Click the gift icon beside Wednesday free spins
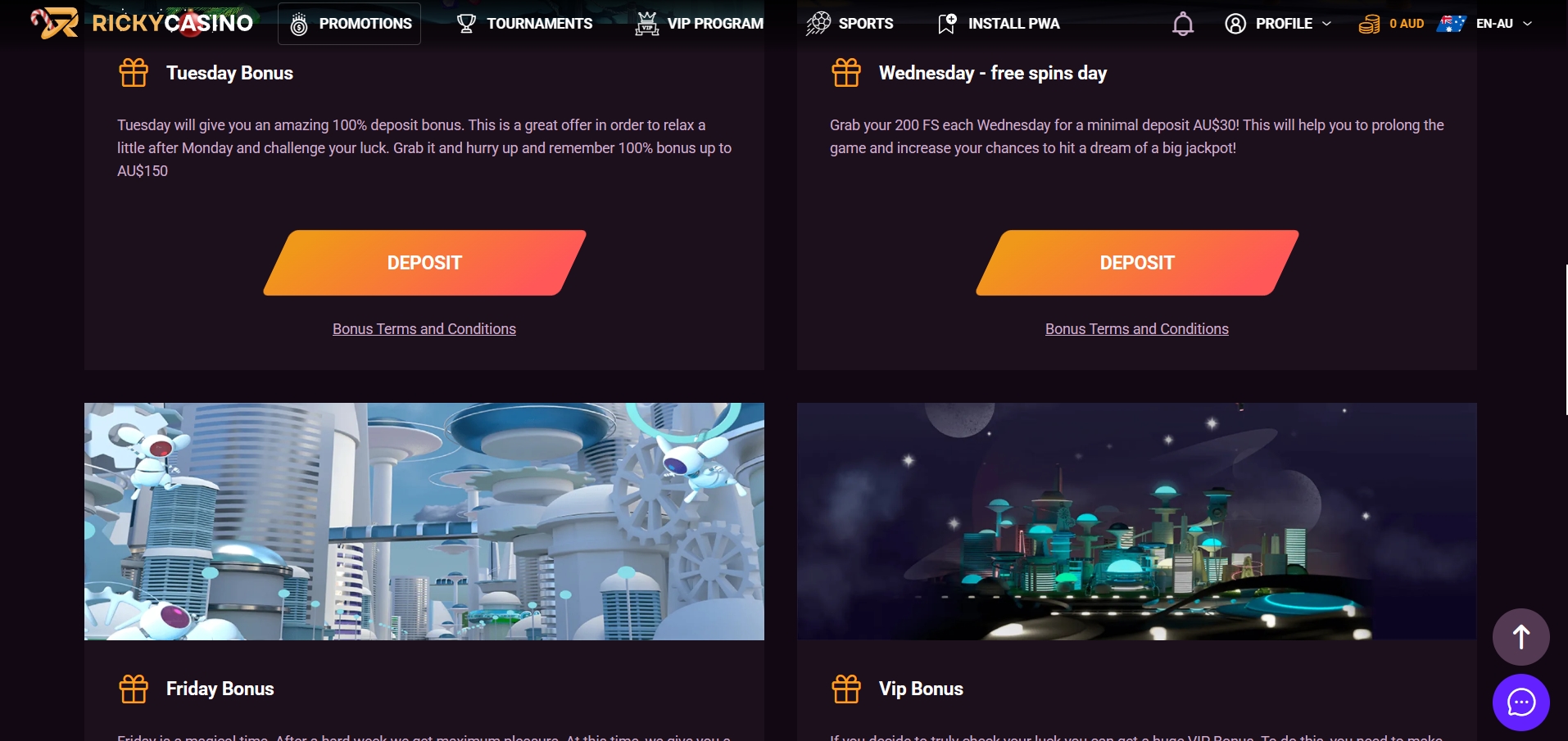Image resolution: width=1568 pixels, height=741 pixels. 846,73
